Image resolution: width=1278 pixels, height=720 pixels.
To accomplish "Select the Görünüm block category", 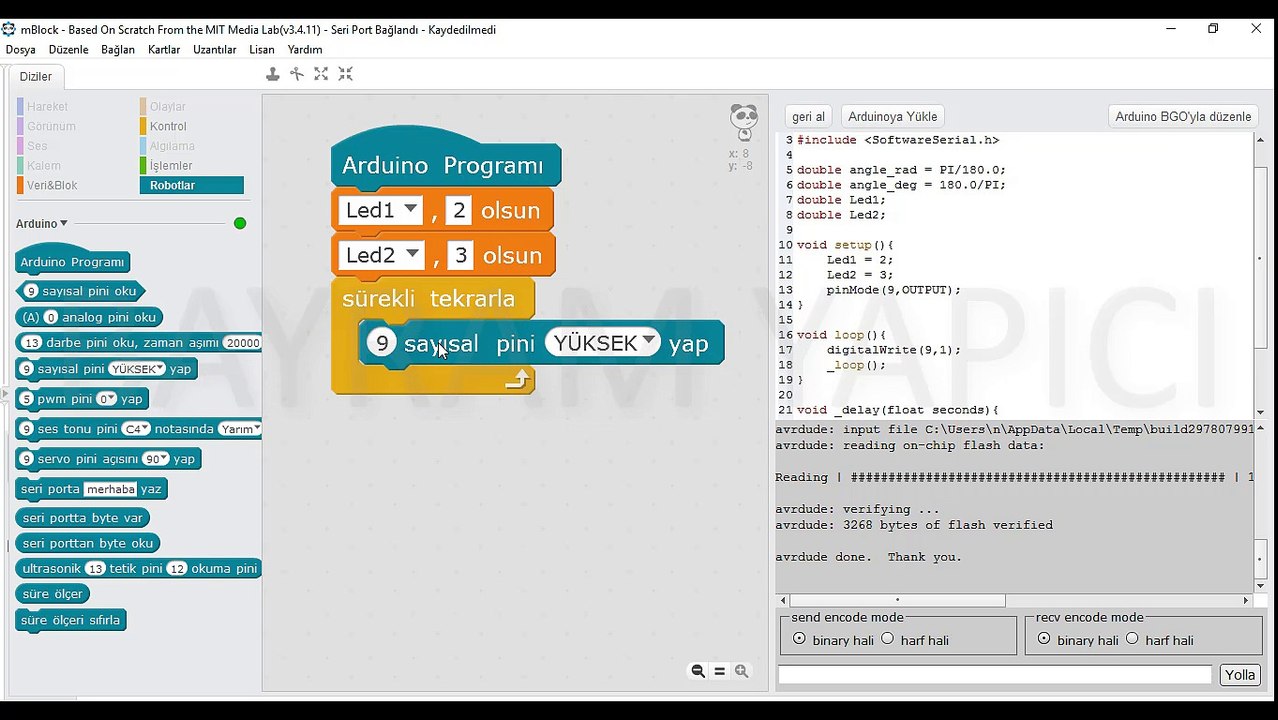I will (51, 126).
